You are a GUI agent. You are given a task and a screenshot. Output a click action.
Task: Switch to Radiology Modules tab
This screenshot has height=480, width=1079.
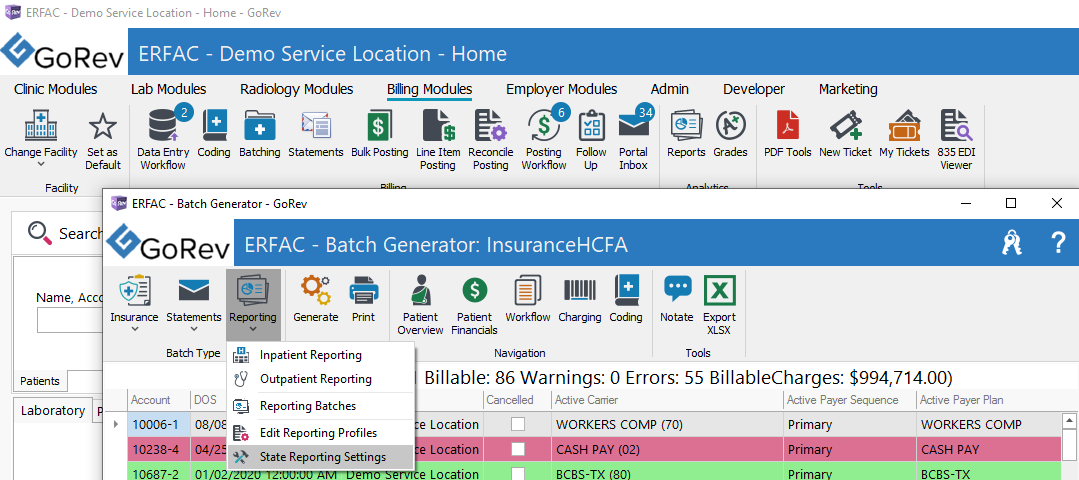click(x=297, y=89)
